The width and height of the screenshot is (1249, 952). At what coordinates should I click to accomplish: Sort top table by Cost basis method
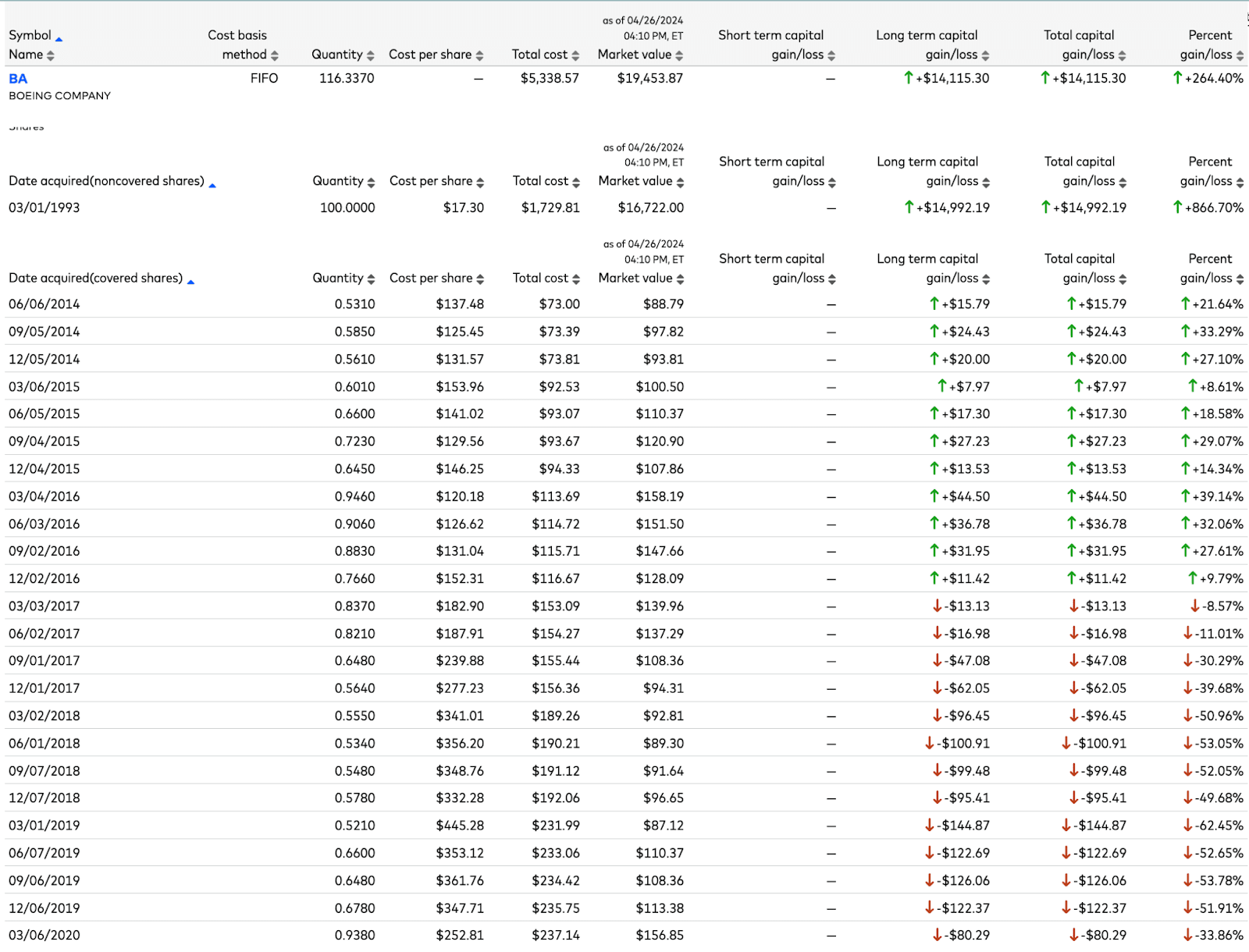coord(275,55)
